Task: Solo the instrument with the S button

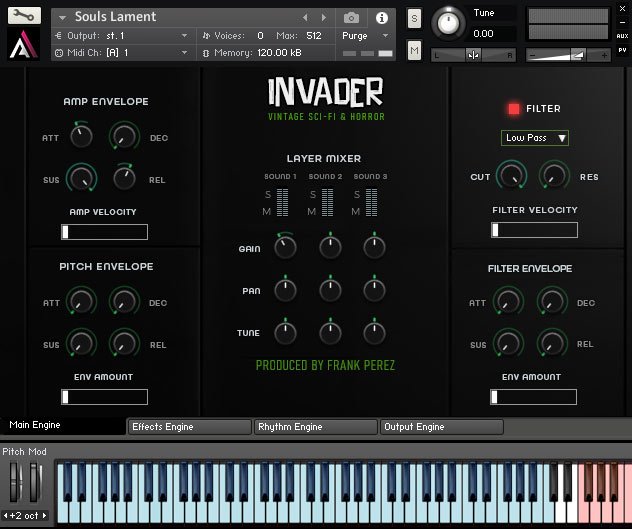Action: coord(415,19)
